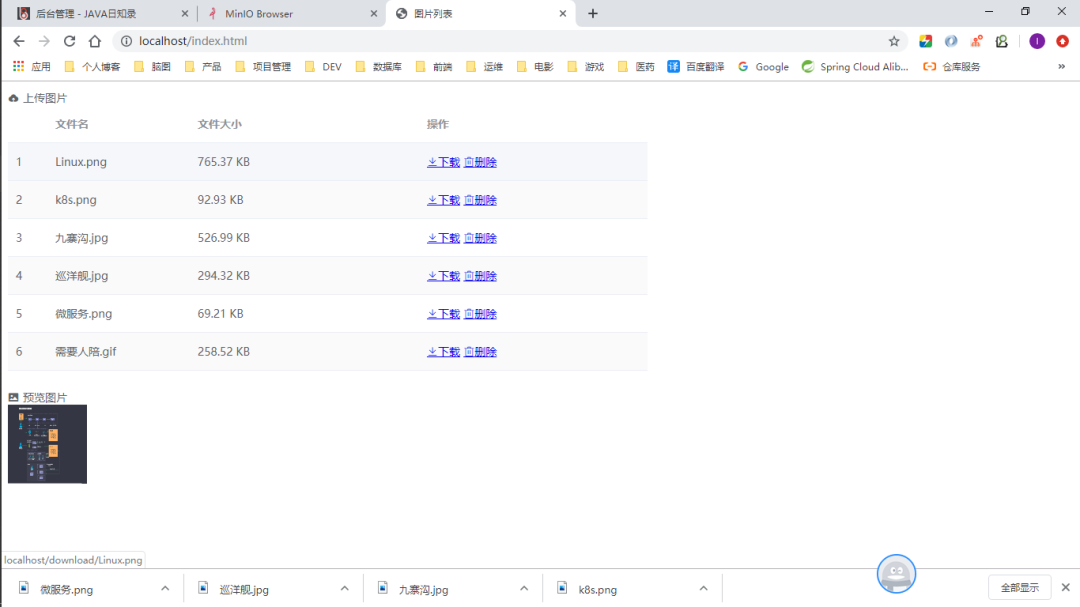Open the Google bookmark
Viewport: 1080px width, 607px height.
point(763,67)
